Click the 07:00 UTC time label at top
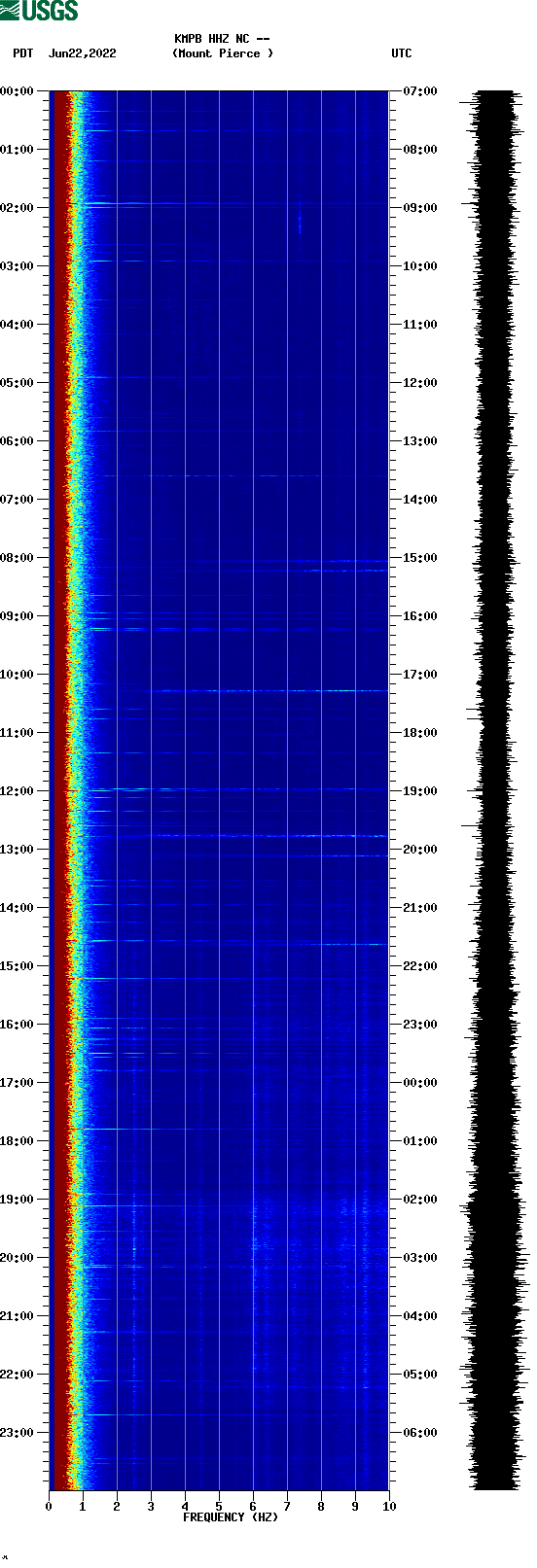 (x=420, y=91)
